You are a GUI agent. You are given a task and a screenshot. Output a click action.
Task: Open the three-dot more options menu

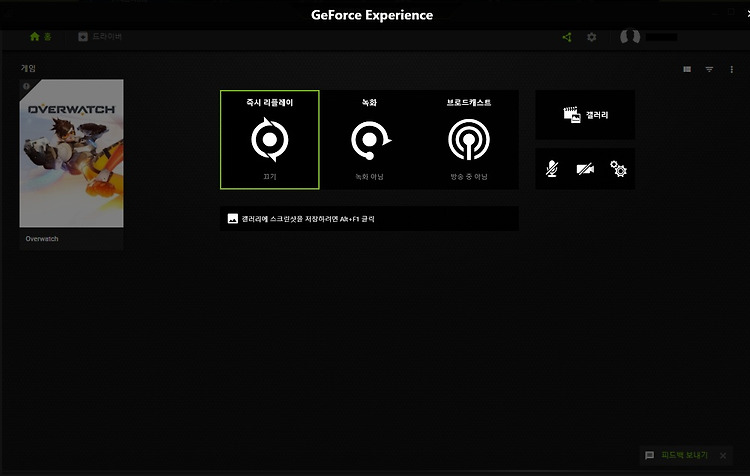(x=731, y=69)
